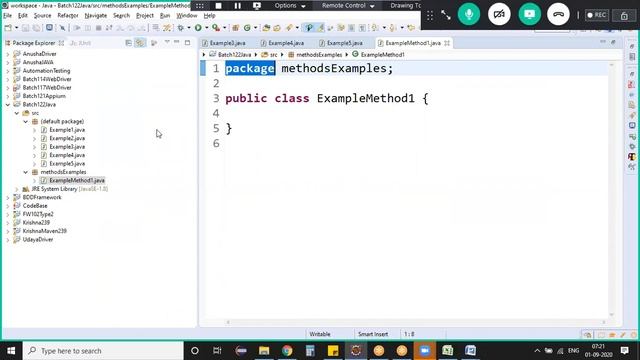Select the UdayaDriver project
The image size is (640, 360).
click(x=38, y=240)
